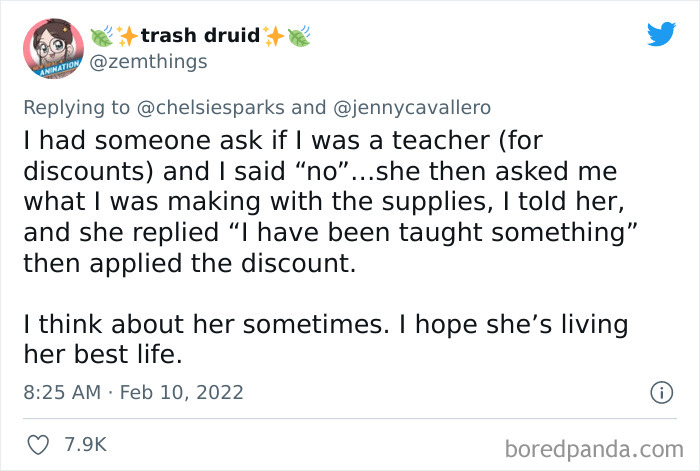The image size is (700, 471).
Task: Open the tweet info circle icon
Action: 660,392
